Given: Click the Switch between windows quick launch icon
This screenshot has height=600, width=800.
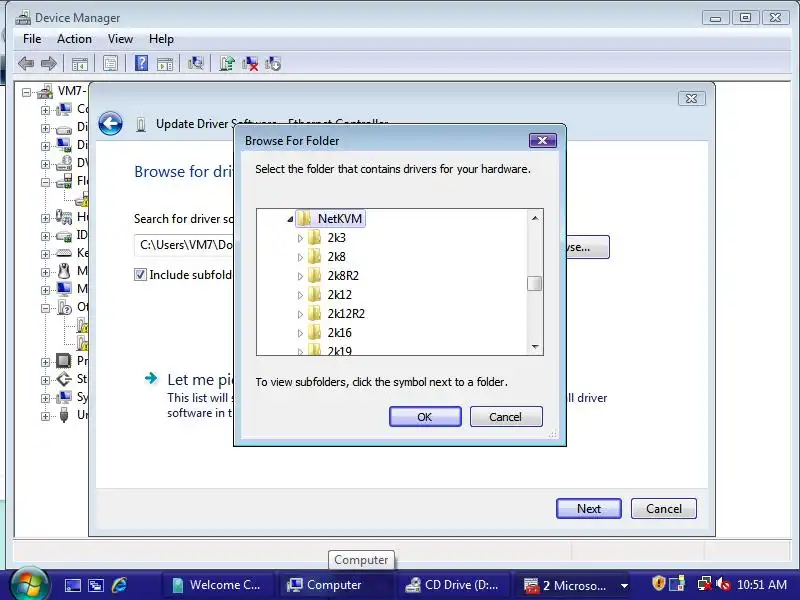Looking at the screenshot, I should [96, 585].
